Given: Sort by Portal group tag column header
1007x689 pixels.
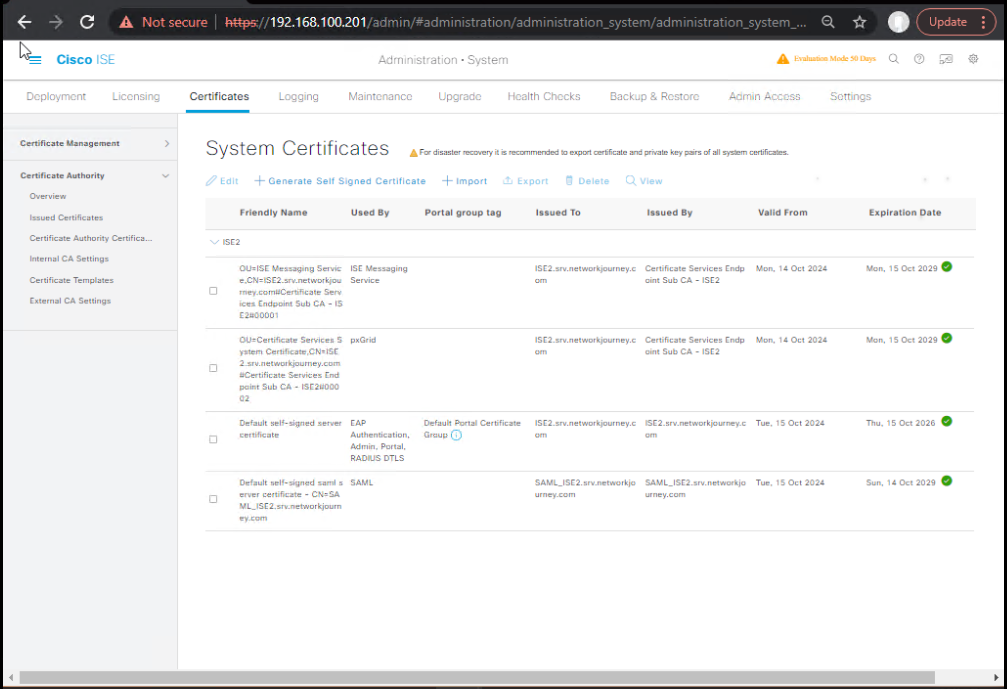Looking at the screenshot, I should coord(463,213).
